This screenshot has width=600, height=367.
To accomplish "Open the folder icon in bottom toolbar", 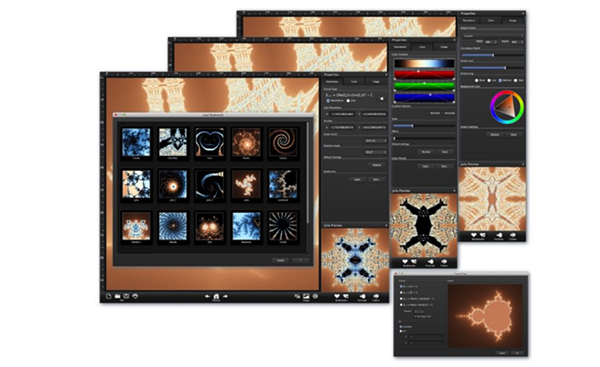I will click(117, 296).
